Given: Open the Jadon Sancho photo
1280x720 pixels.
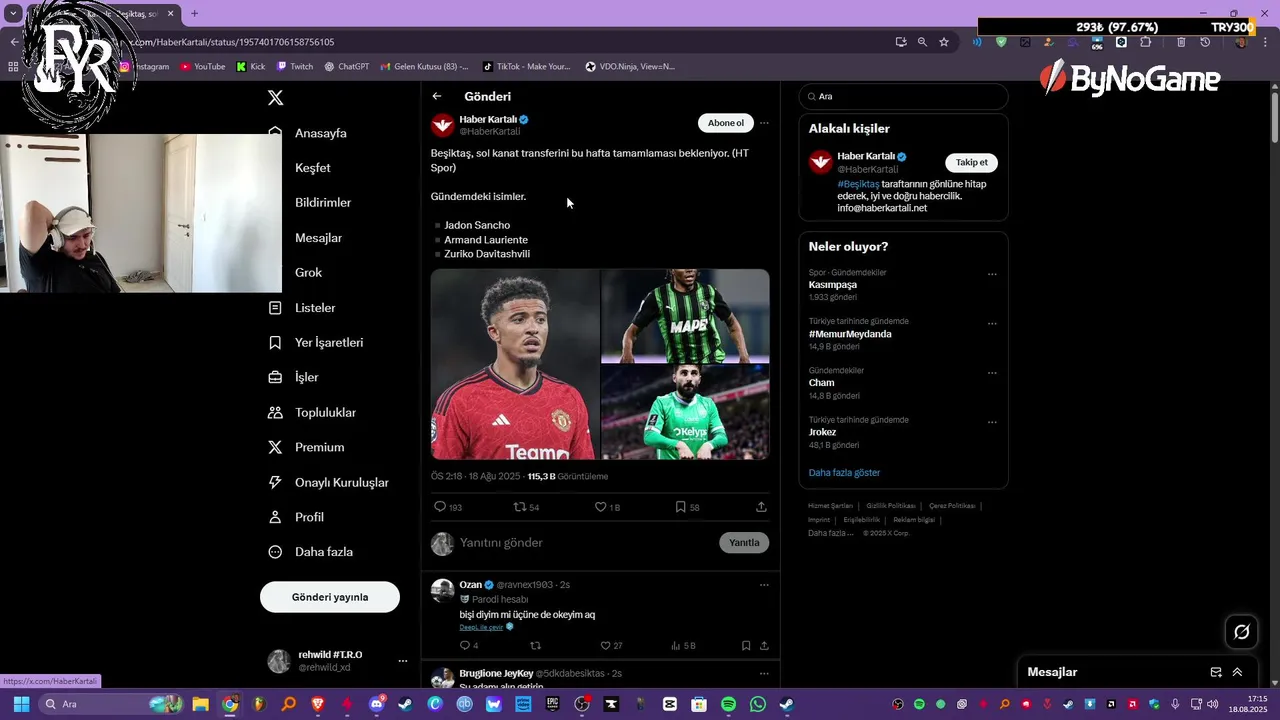Looking at the screenshot, I should click(x=515, y=364).
